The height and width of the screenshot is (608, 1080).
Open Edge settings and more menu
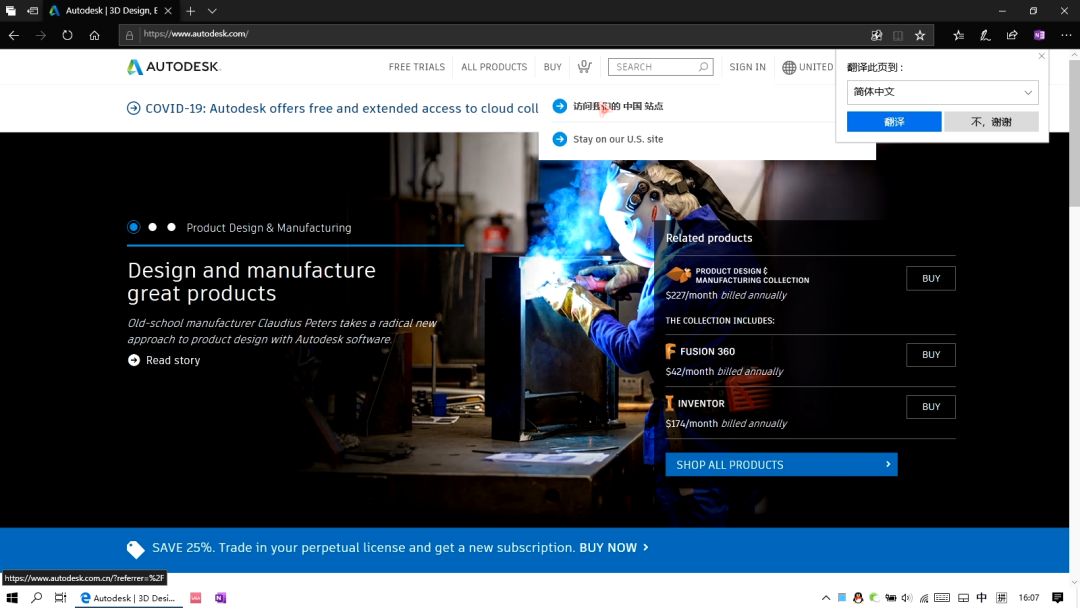tap(1066, 35)
